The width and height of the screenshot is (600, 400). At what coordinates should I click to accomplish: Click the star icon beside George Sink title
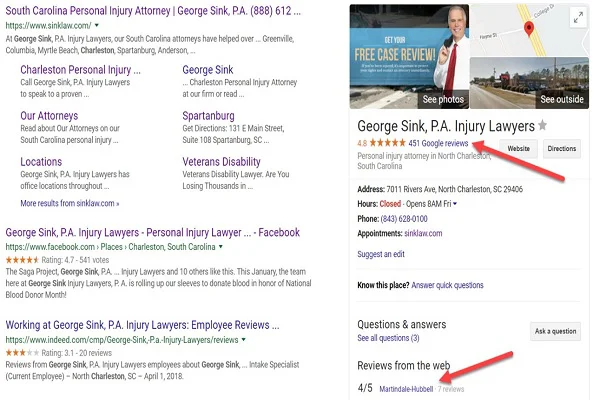[x=543, y=125]
